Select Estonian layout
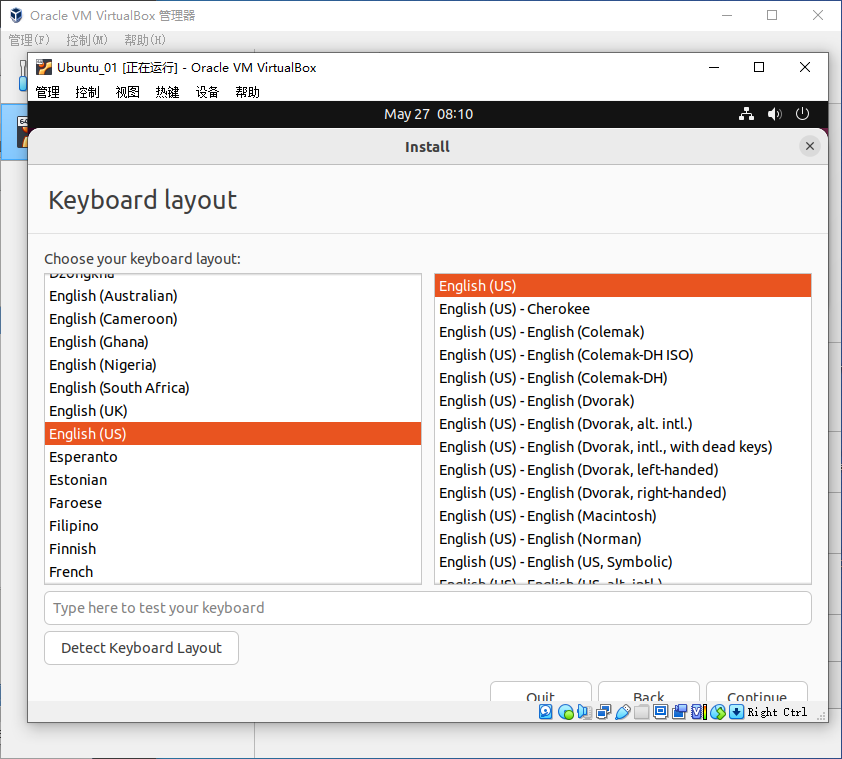The width and height of the screenshot is (842, 759). point(233,480)
